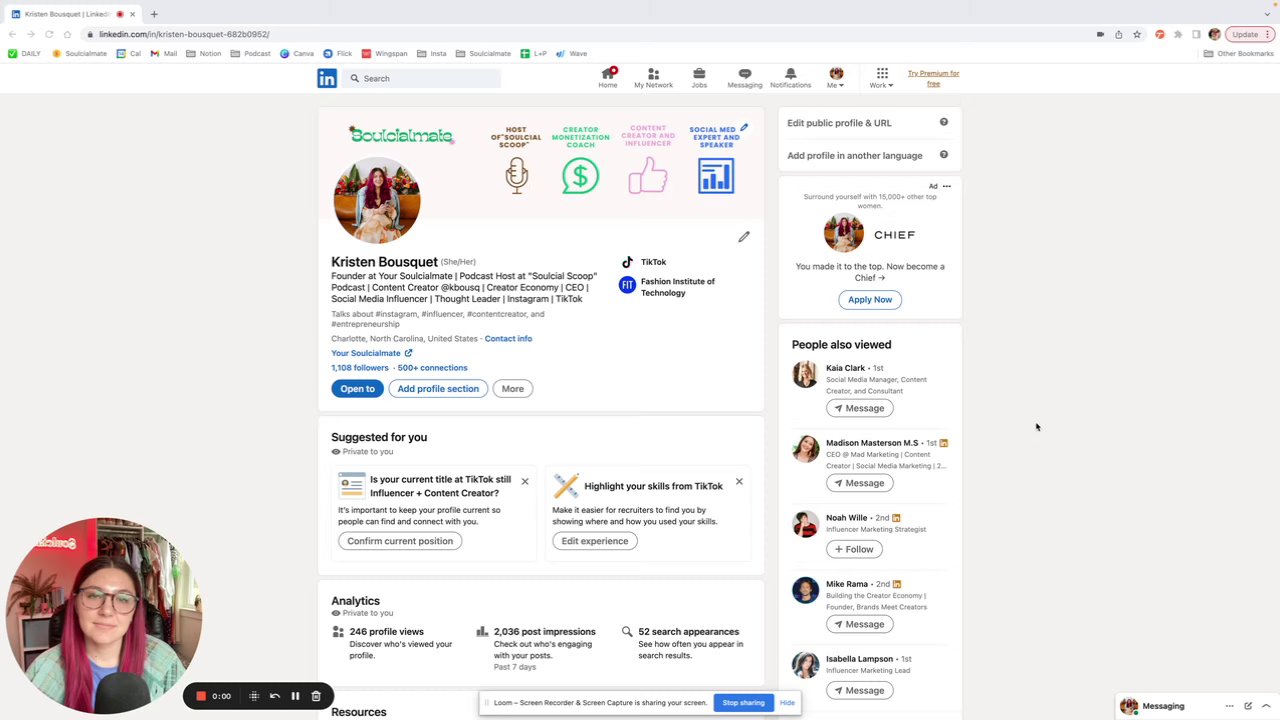The width and height of the screenshot is (1280, 720).
Task: Open Try Premium for free link
Action: pos(933,78)
